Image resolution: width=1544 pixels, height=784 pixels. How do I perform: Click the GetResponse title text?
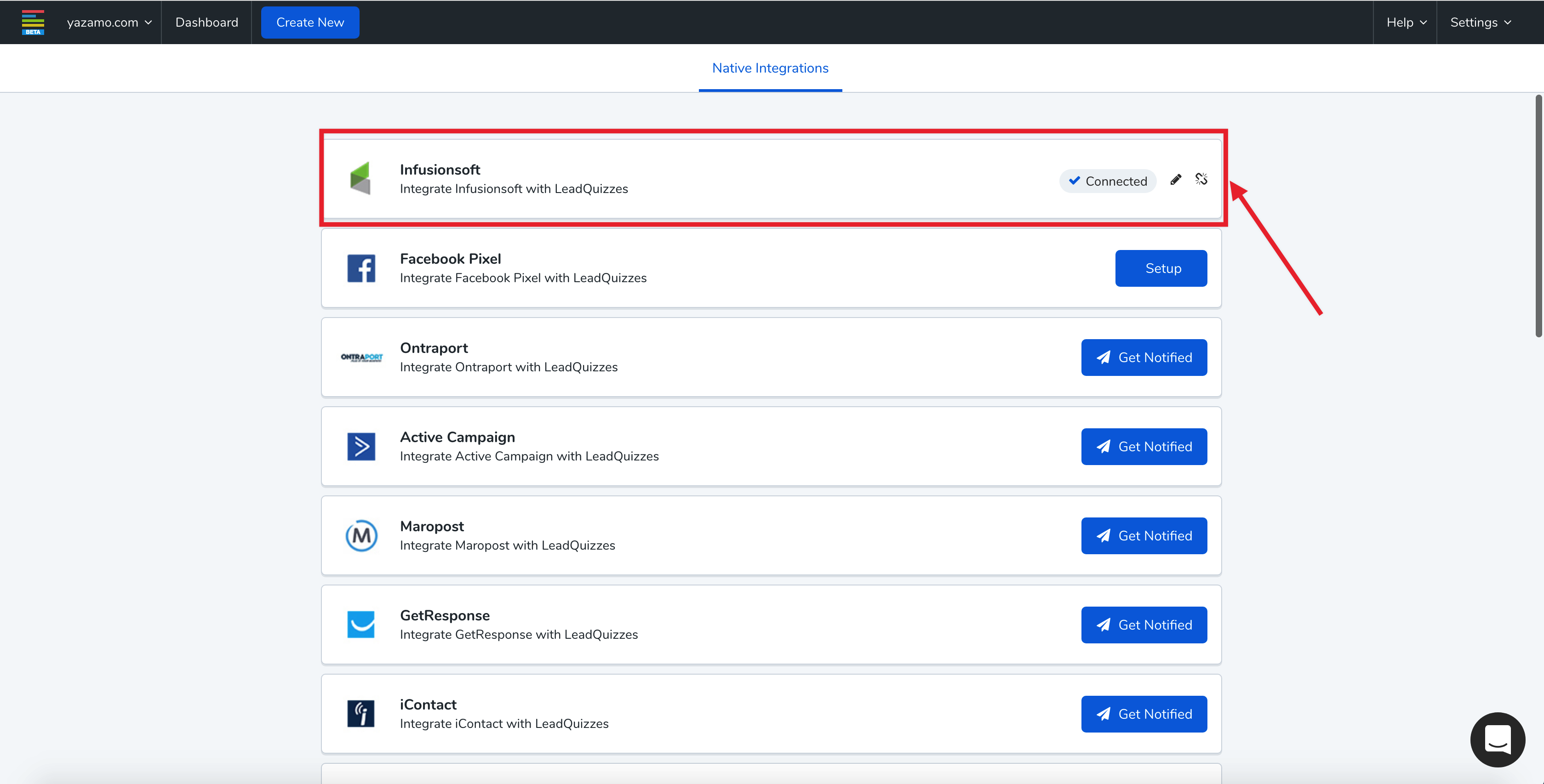445,616
